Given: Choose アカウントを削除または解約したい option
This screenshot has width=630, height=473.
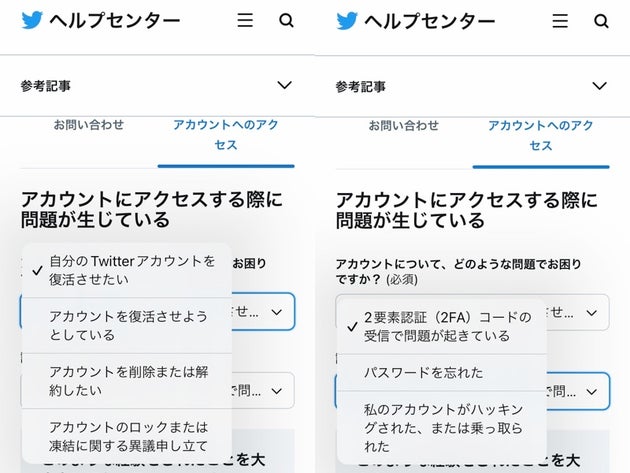Looking at the screenshot, I should (127, 381).
